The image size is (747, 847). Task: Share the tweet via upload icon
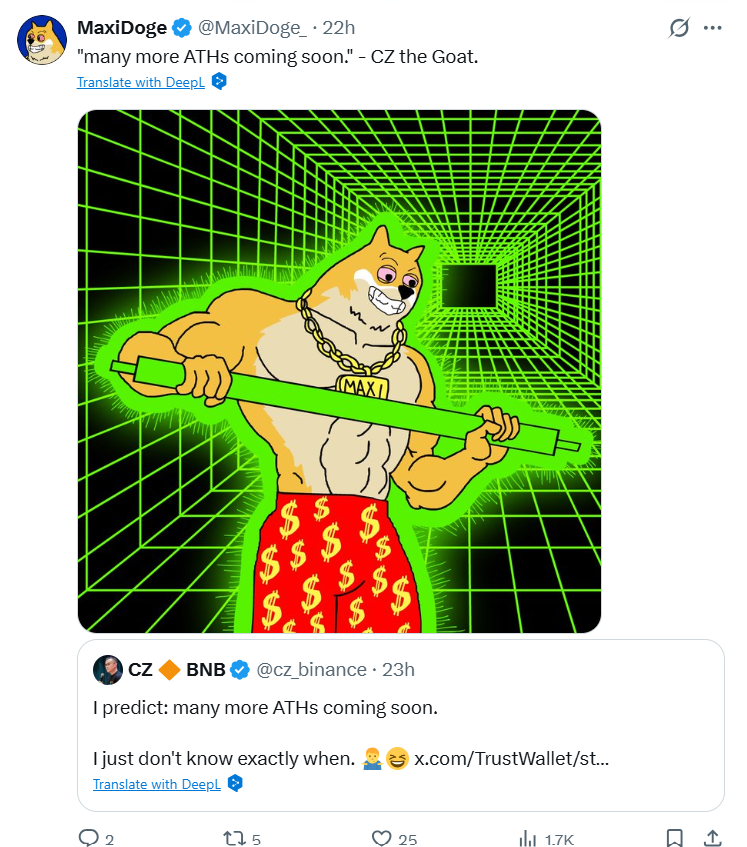pyautogui.click(x=712, y=838)
